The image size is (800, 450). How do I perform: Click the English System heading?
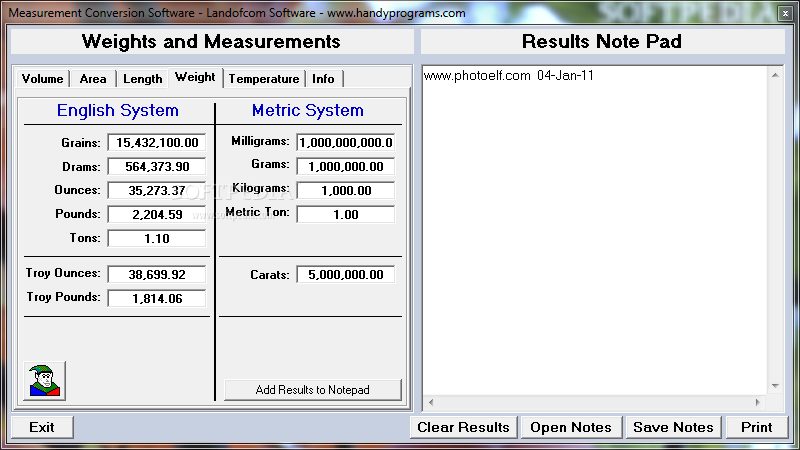pos(118,110)
